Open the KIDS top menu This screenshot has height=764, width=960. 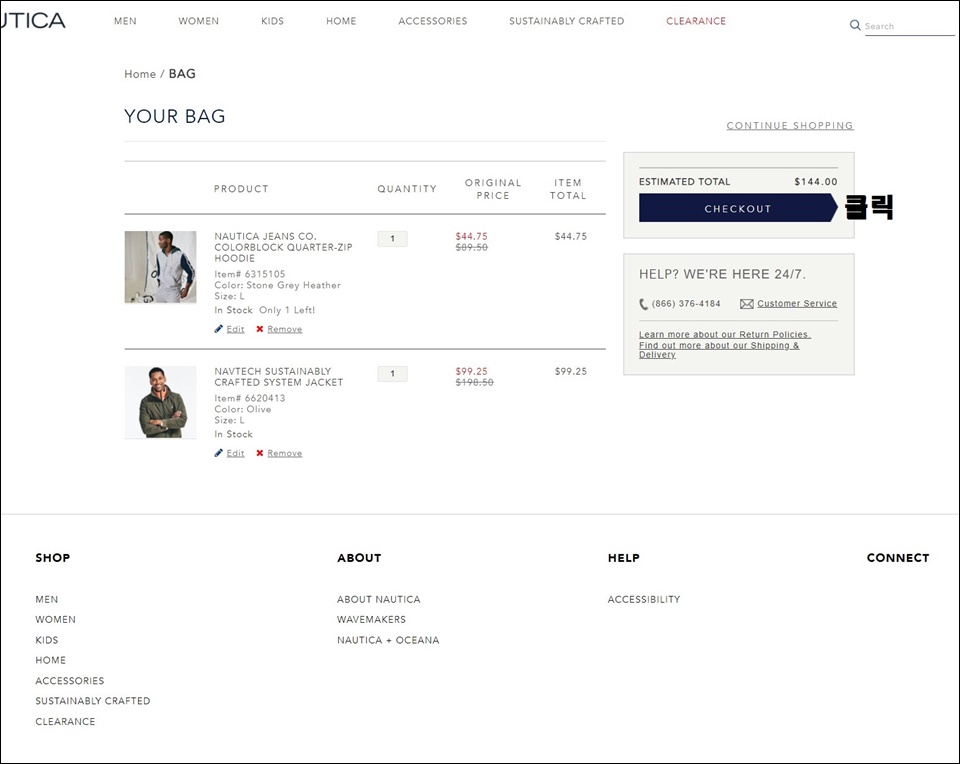coord(272,21)
